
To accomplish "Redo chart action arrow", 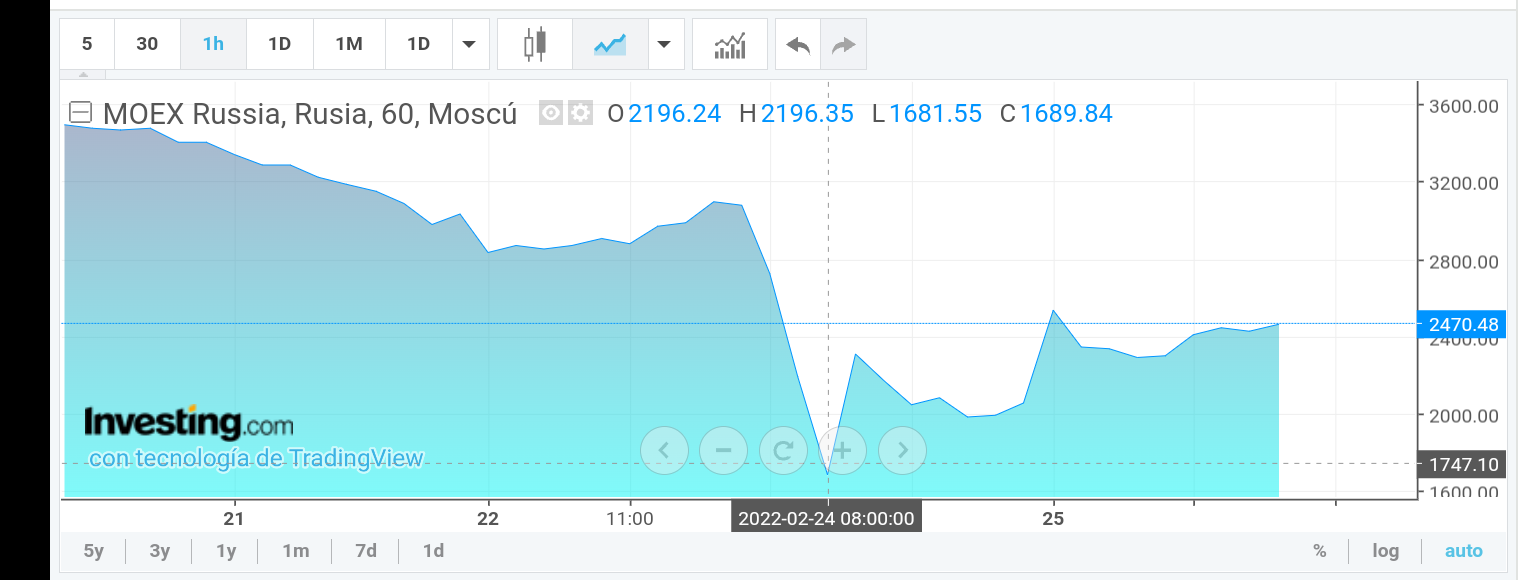I will pos(844,44).
